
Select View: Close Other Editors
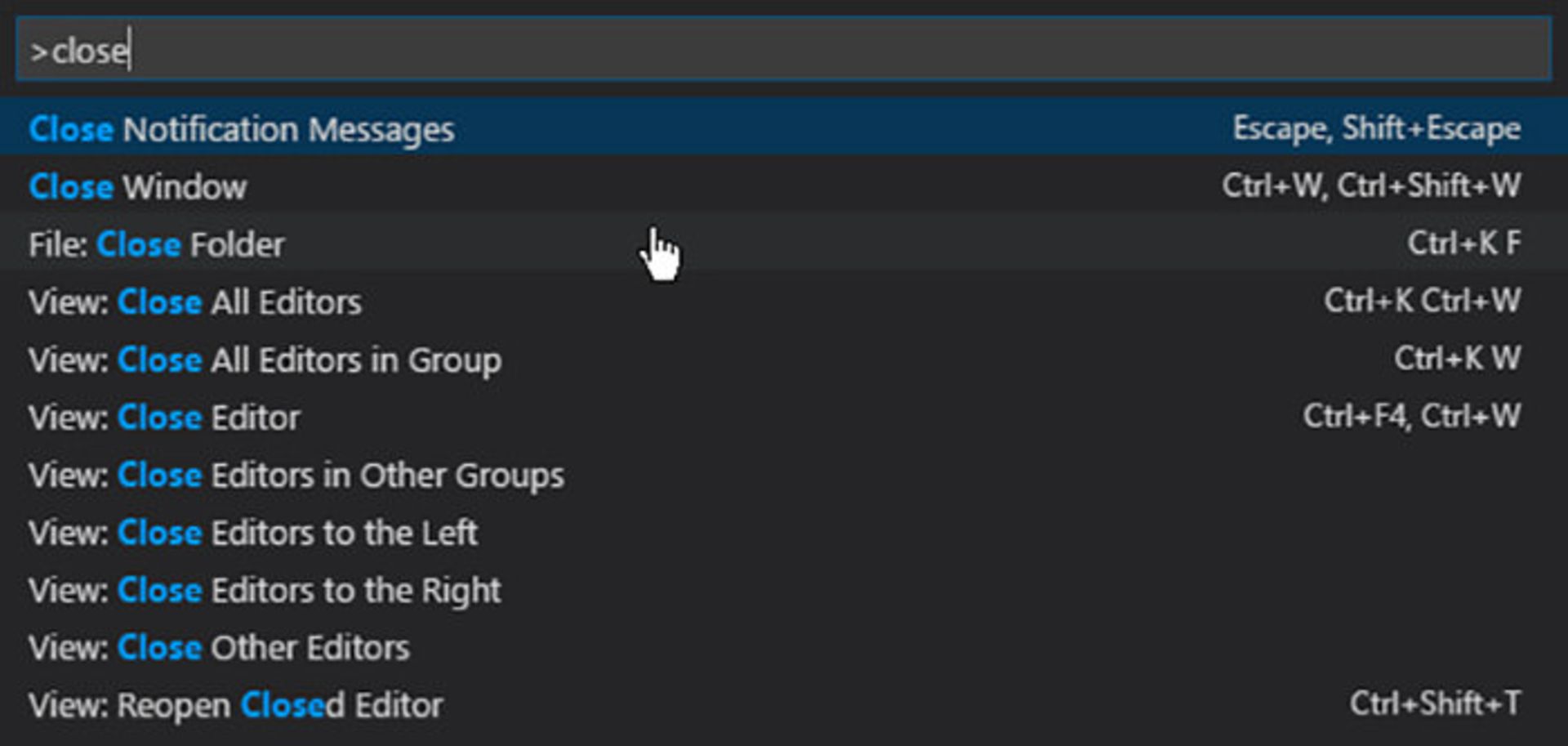pyautogui.click(x=784, y=647)
